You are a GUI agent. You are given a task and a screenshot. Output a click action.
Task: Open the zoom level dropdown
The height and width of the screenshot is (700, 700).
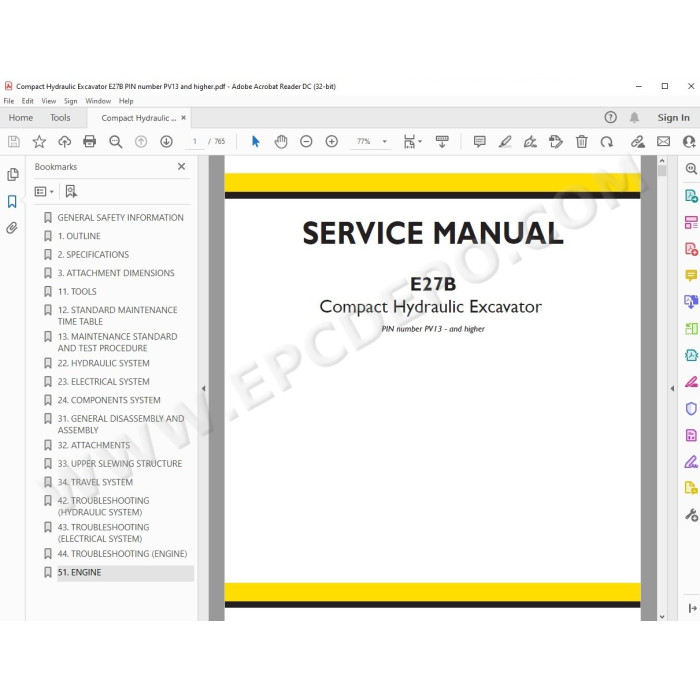(384, 142)
